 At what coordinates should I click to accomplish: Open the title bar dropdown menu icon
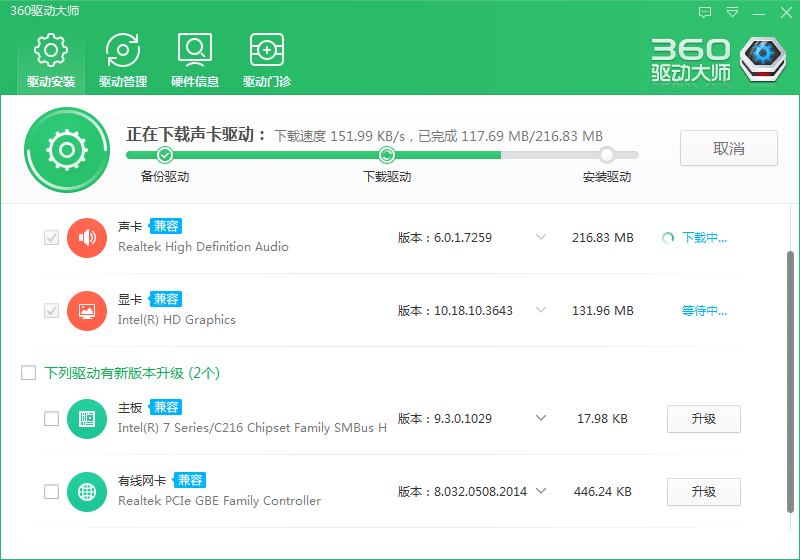click(733, 12)
